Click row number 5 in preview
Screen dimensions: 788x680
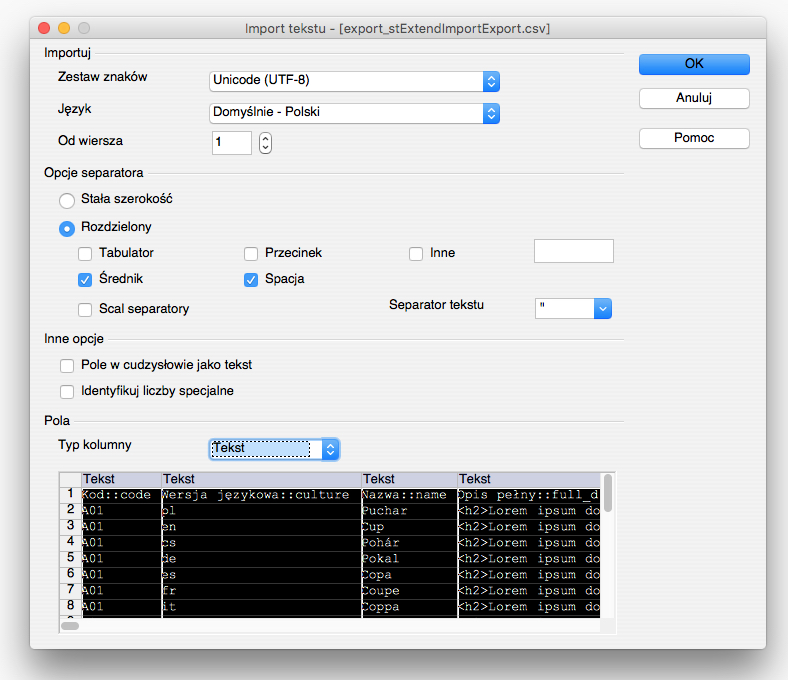pyautogui.click(x=70, y=558)
